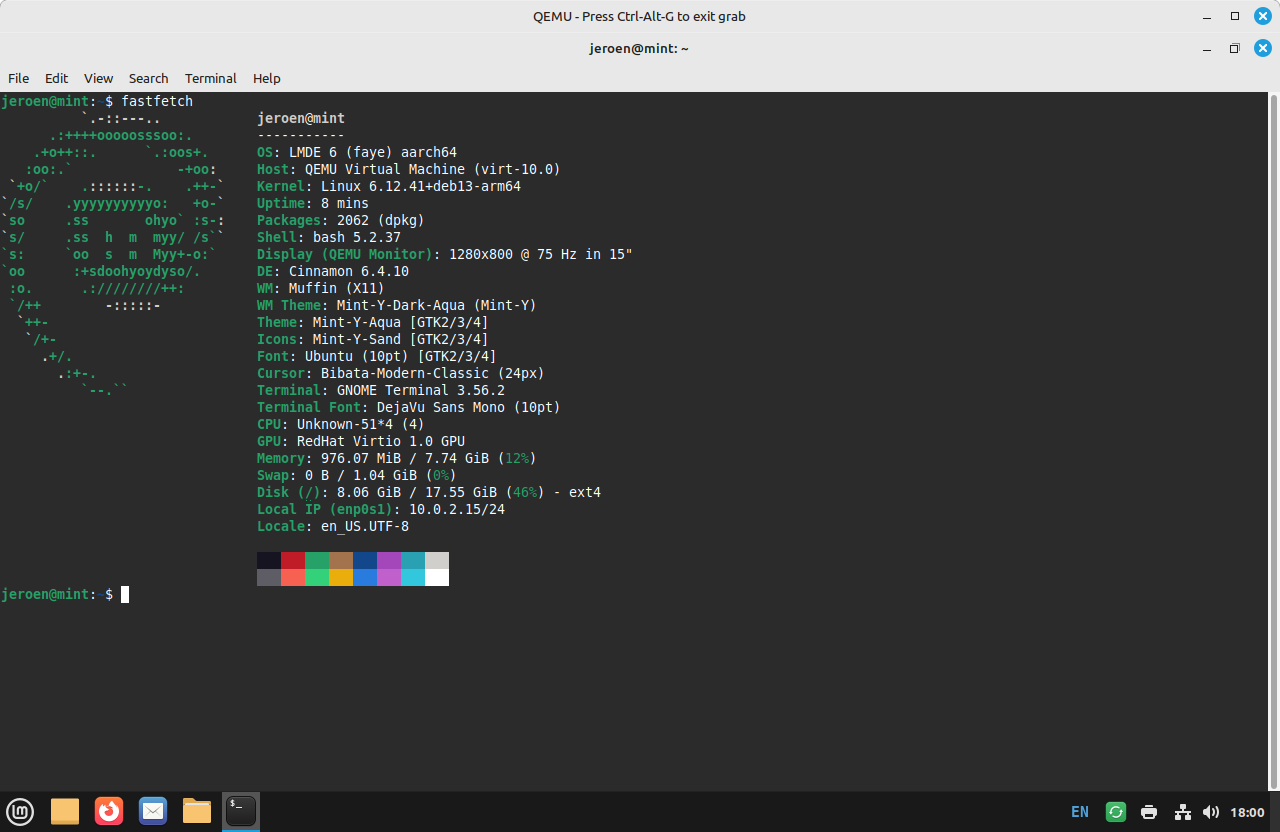Restore the terminal window size
Viewport: 1280px width, 832px height.
(1235, 48)
